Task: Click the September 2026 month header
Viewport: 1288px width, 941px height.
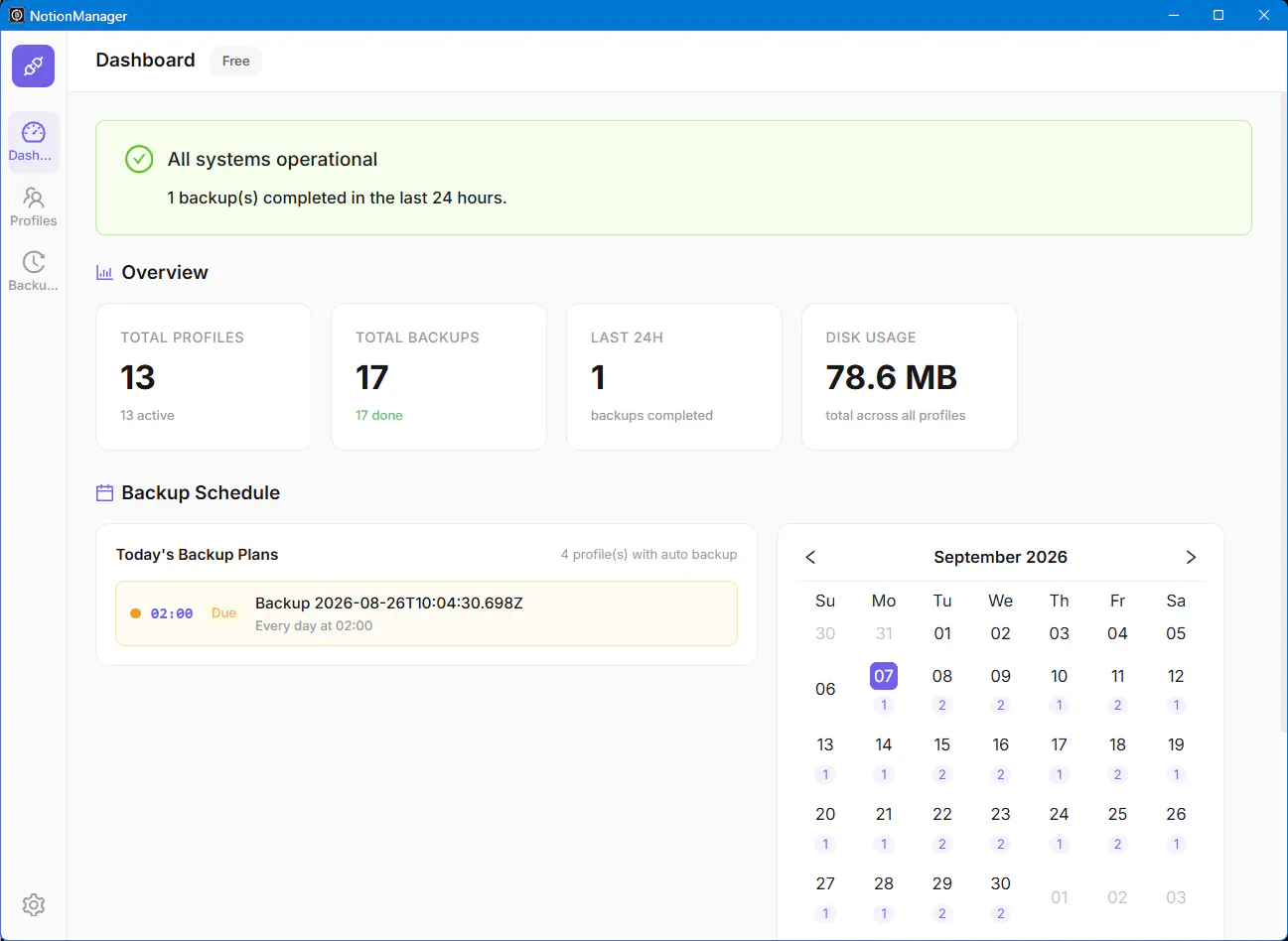Action: click(x=1000, y=557)
